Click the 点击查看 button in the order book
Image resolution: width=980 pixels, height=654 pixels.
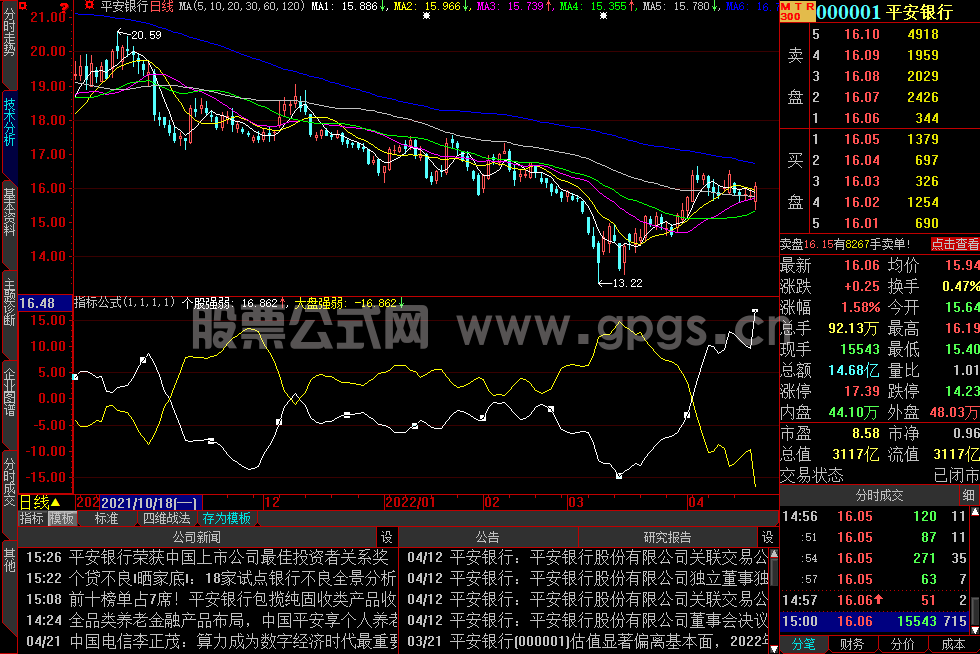[954, 244]
